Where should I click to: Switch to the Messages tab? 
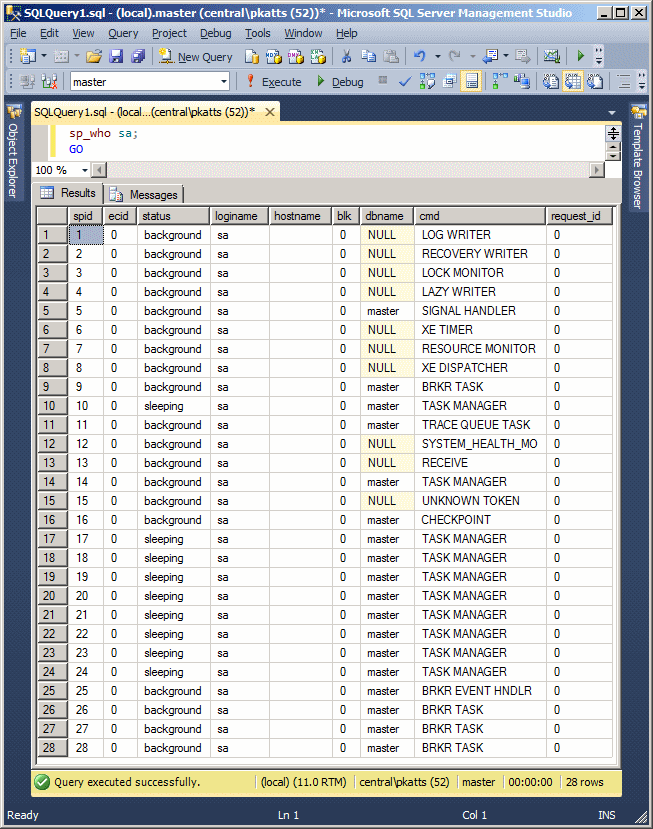point(144,195)
